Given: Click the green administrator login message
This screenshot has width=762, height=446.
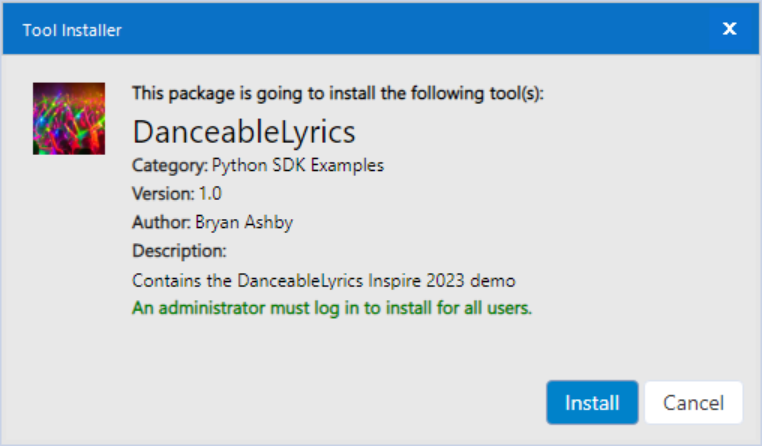Looking at the screenshot, I should point(332,308).
